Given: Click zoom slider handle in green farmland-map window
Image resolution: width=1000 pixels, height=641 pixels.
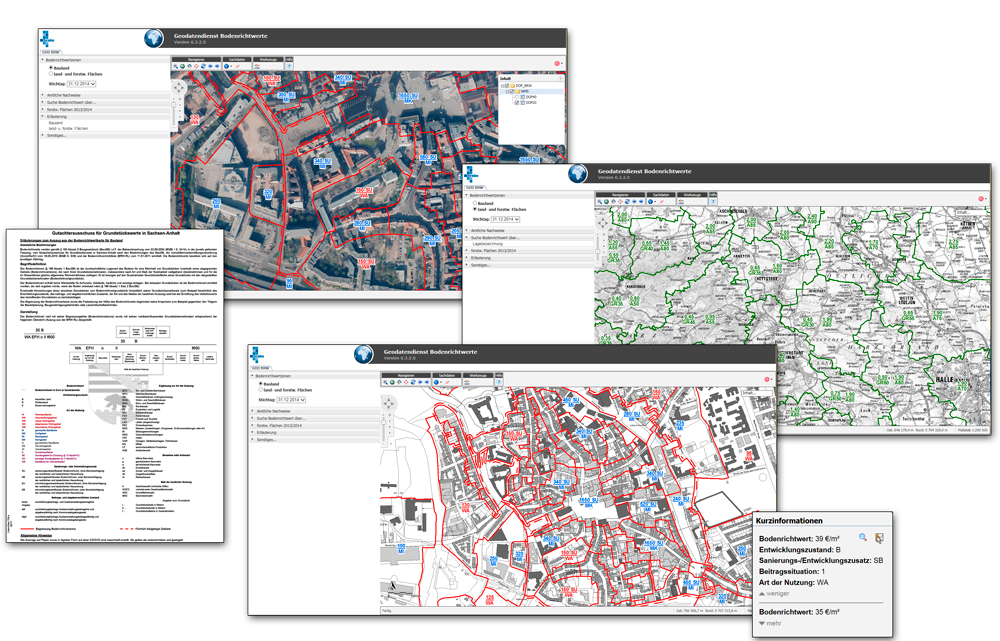Looking at the screenshot, I should tap(598, 251).
